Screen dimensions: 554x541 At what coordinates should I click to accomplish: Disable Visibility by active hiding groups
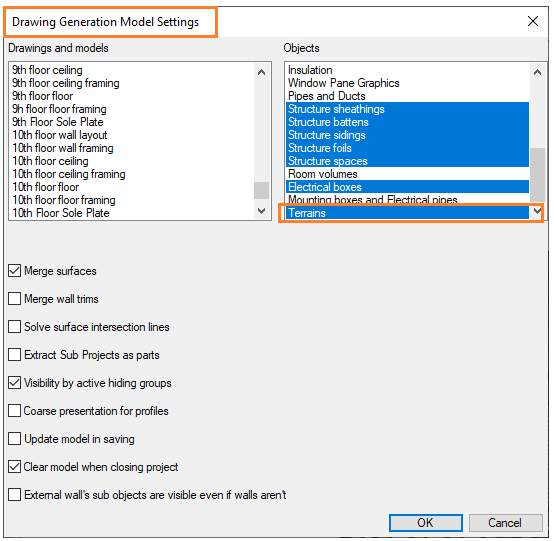(14, 383)
